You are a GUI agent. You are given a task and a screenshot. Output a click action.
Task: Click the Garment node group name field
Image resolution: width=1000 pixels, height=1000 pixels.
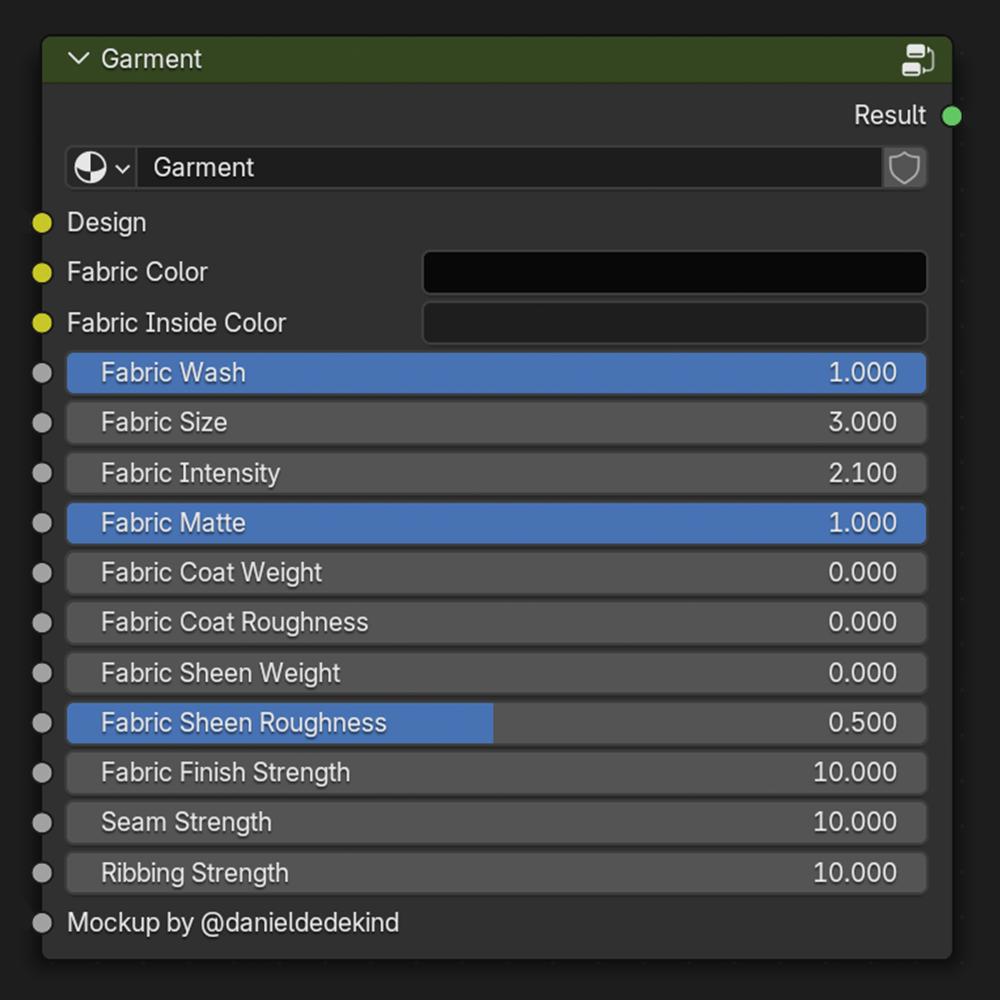(x=508, y=168)
